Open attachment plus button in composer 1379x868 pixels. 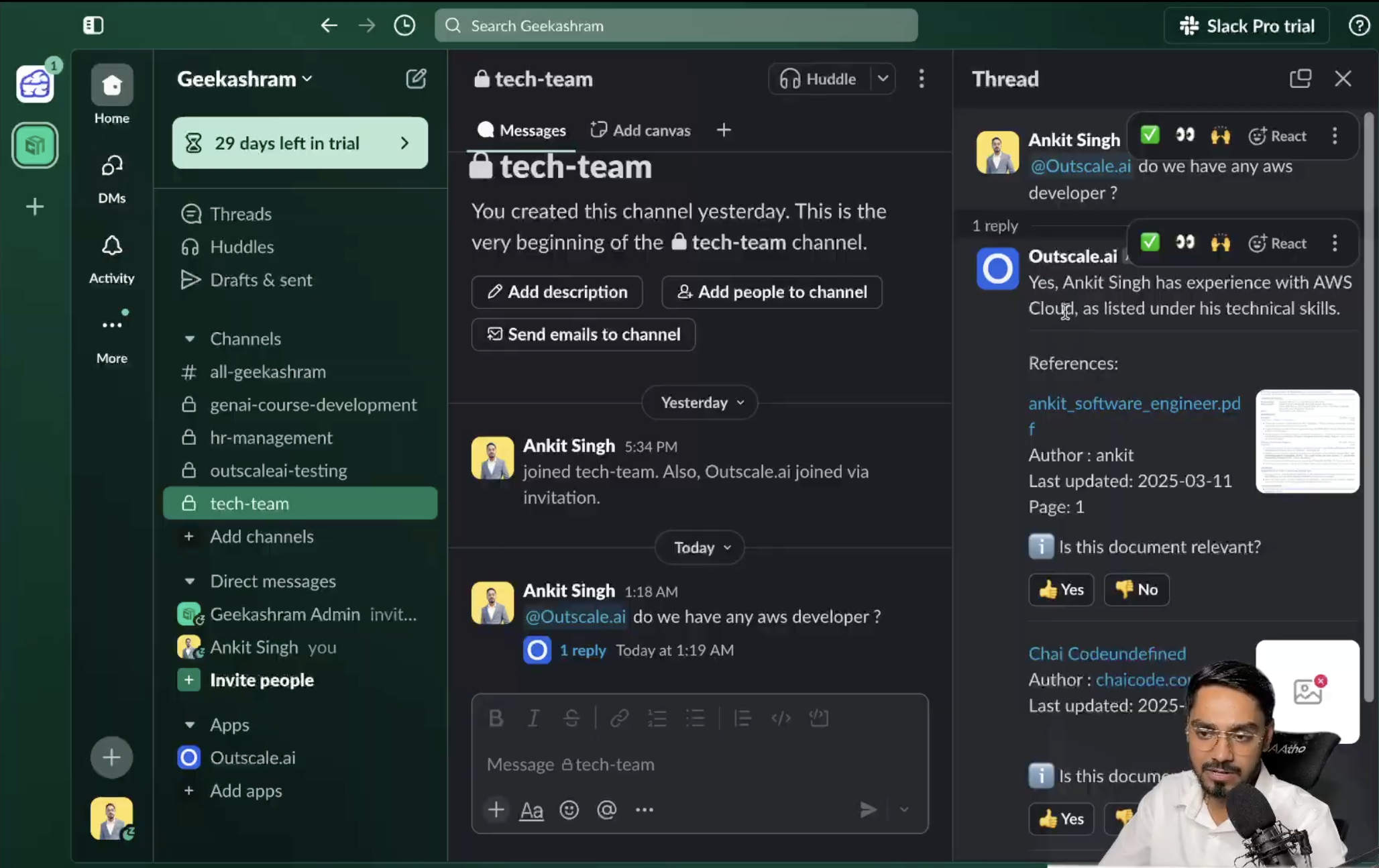496,810
